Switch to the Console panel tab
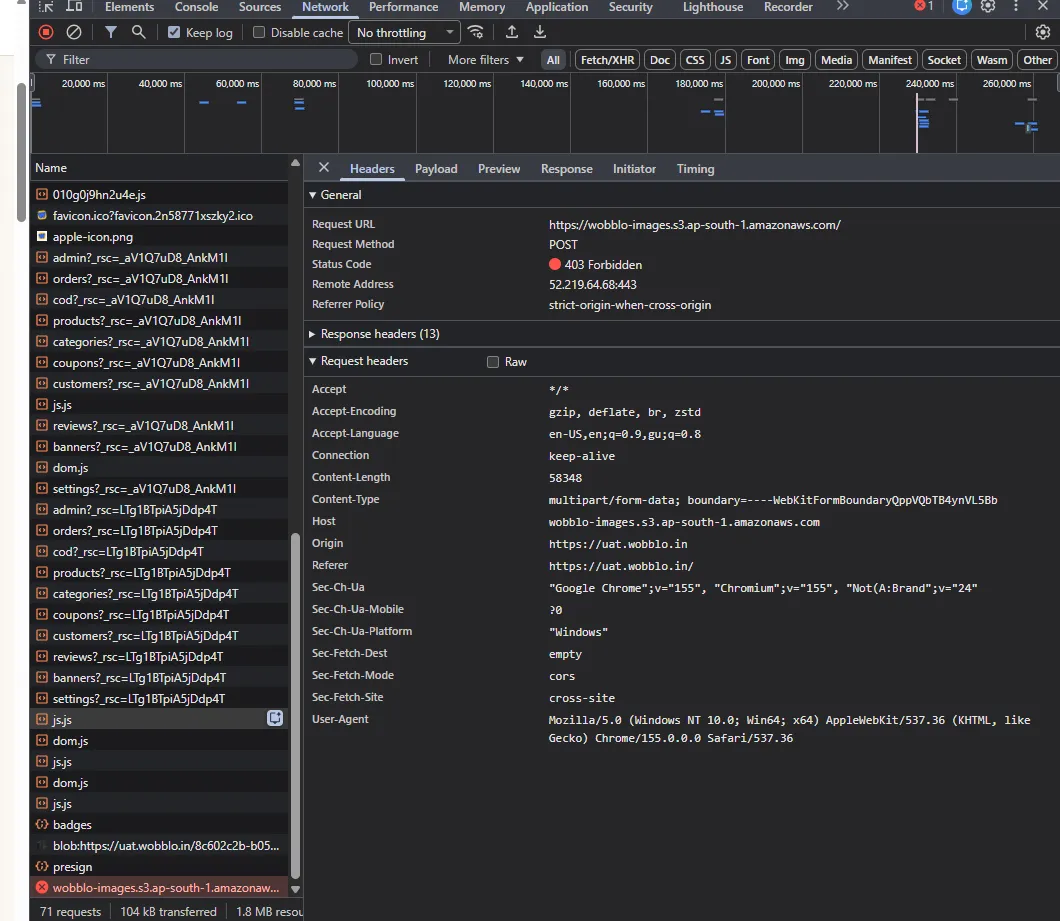Image resolution: width=1060 pixels, height=921 pixels. (196, 7)
